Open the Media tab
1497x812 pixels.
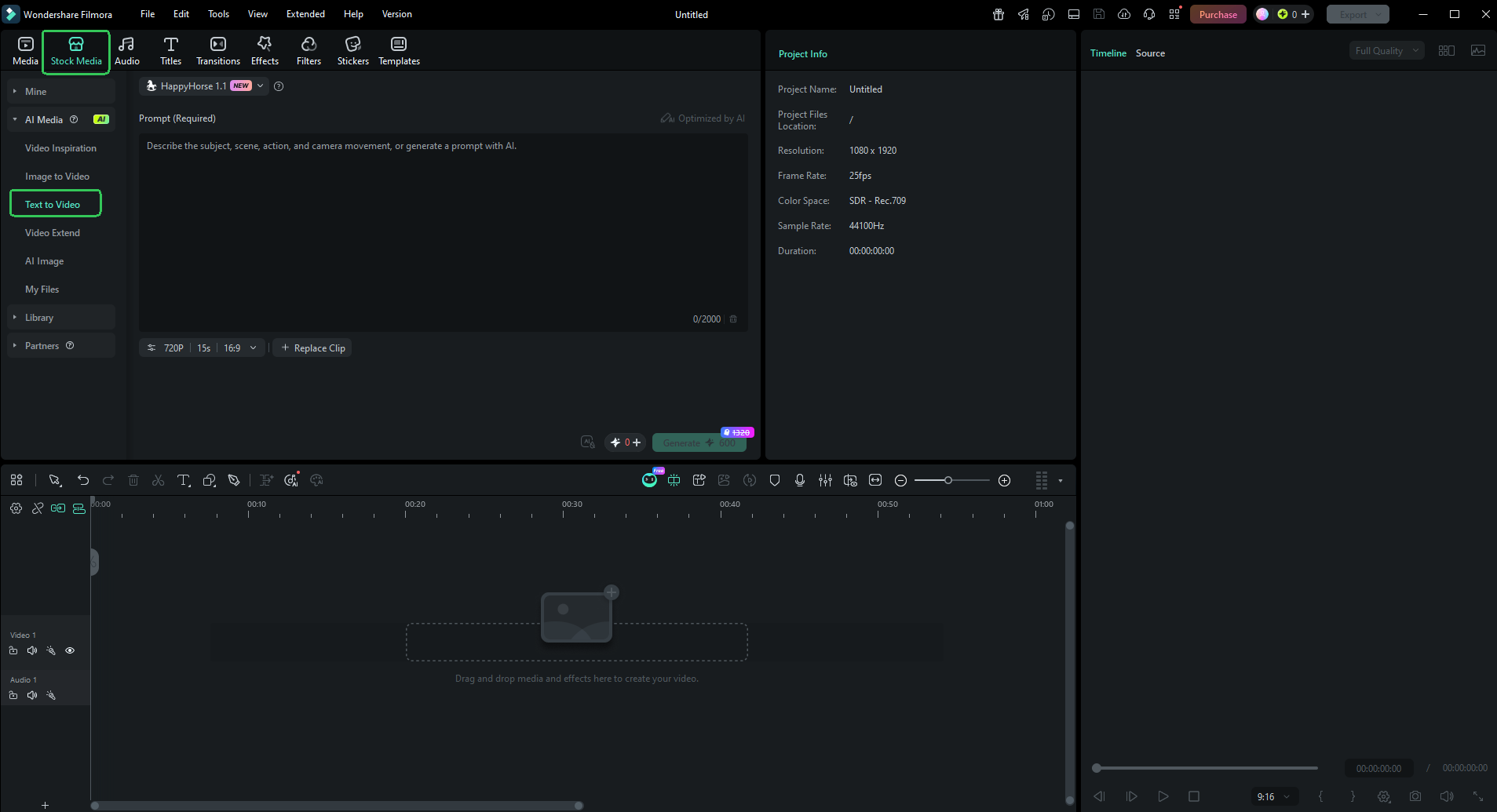25,51
